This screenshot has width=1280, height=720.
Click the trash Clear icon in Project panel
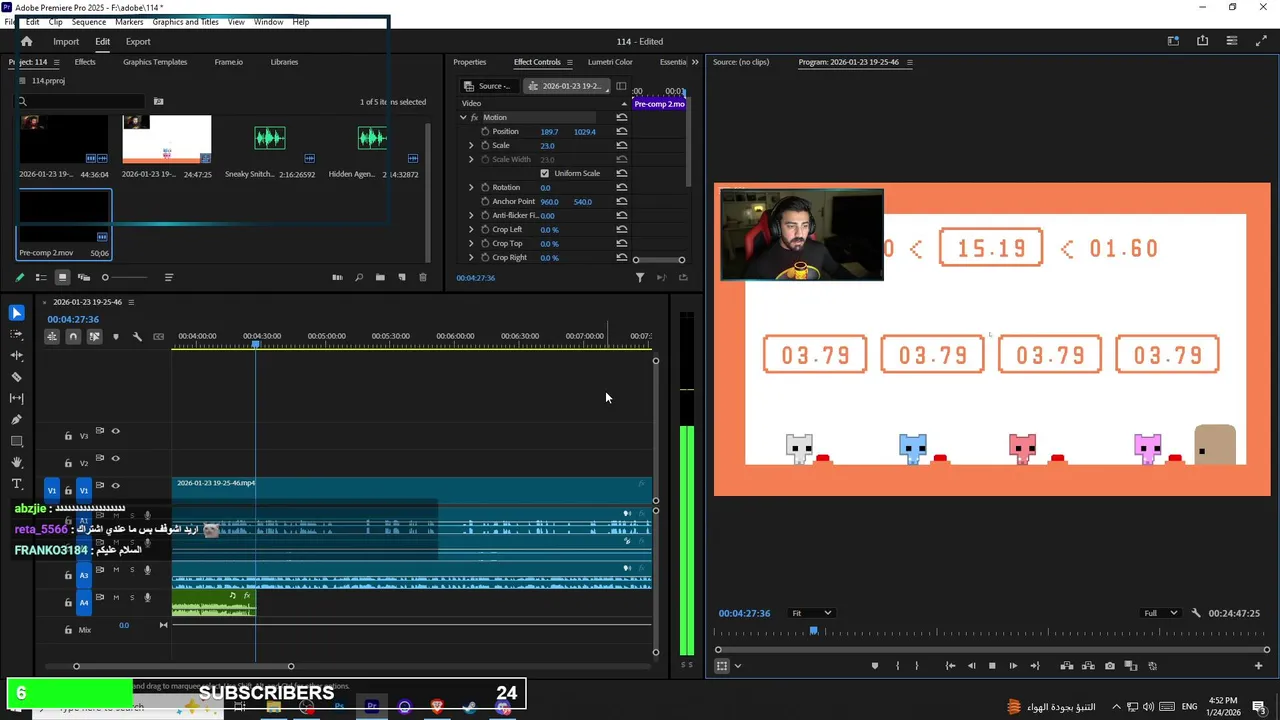tap(423, 277)
